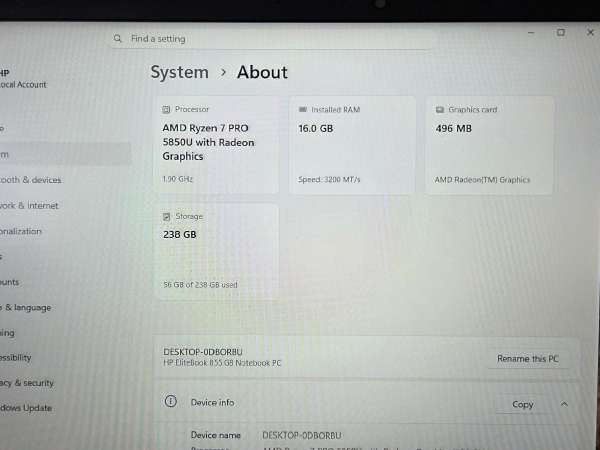Open Time & language settings
The image size is (600, 450).
point(26,308)
